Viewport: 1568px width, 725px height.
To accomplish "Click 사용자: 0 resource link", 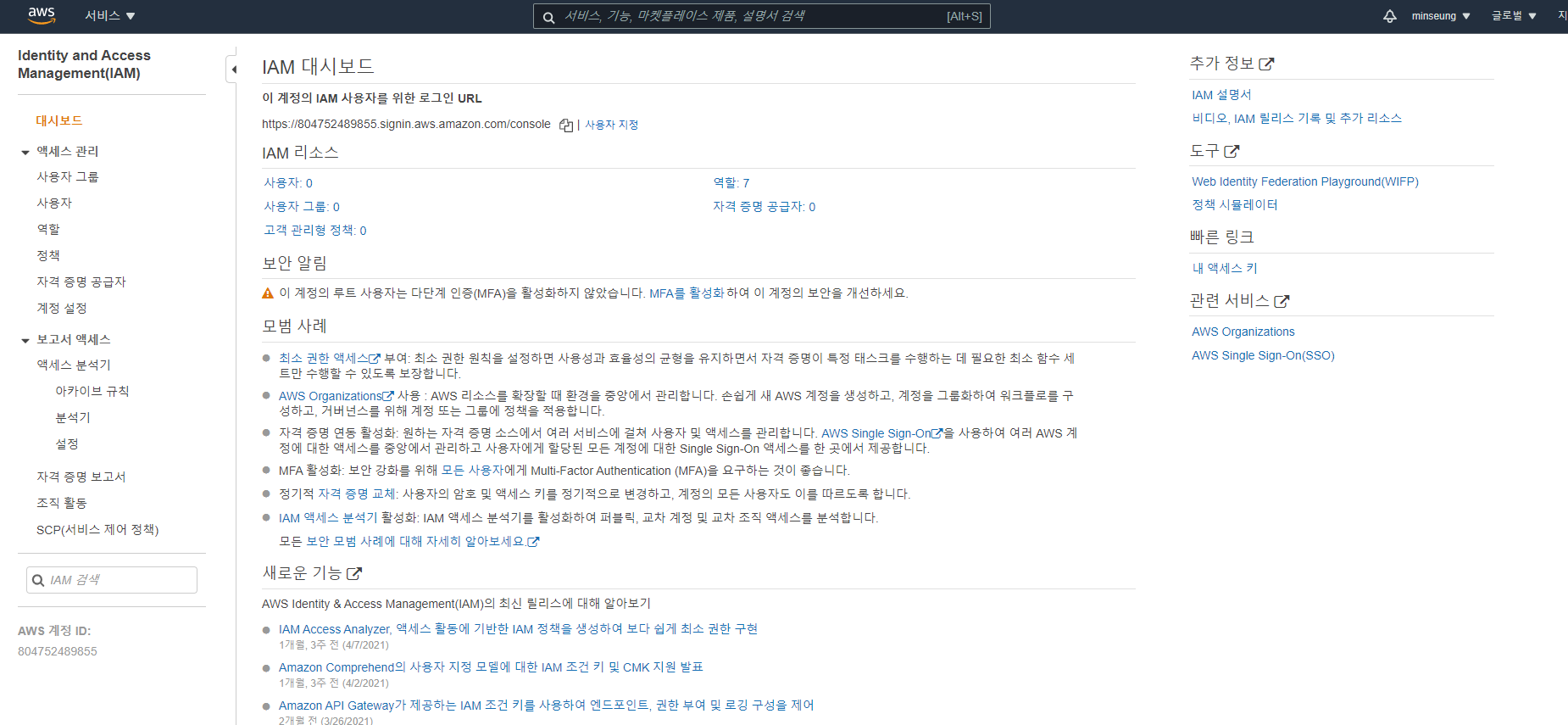I will (x=288, y=182).
